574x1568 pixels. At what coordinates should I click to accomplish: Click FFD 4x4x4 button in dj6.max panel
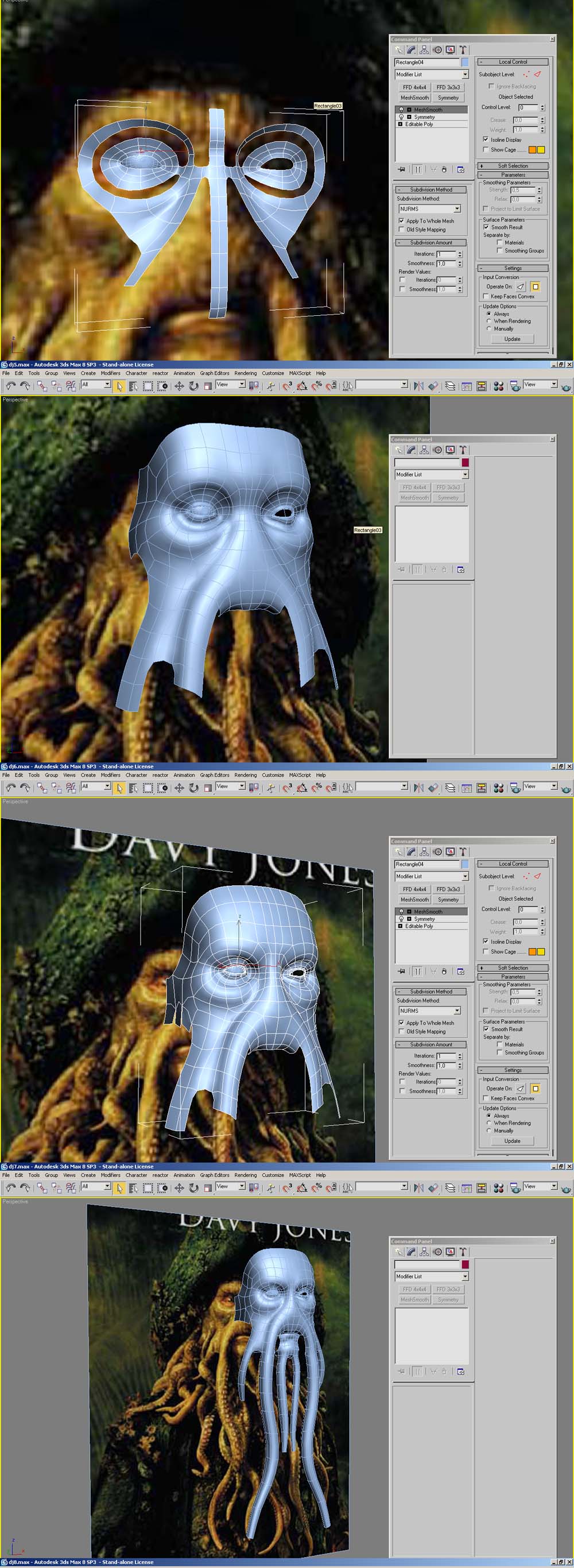[x=414, y=889]
